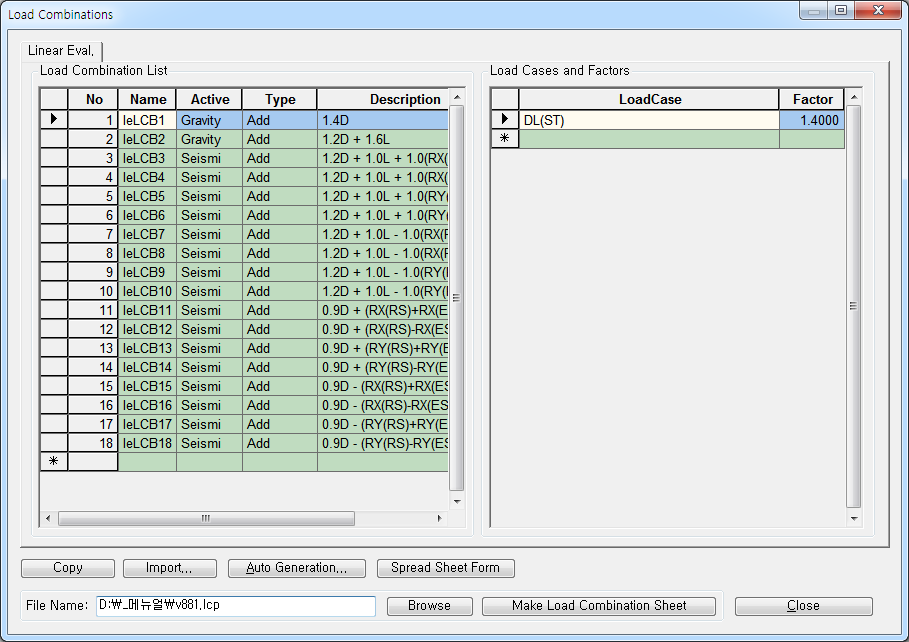Select the leLCB5 name cell
Screen dimensions: 909x642
coord(147,196)
